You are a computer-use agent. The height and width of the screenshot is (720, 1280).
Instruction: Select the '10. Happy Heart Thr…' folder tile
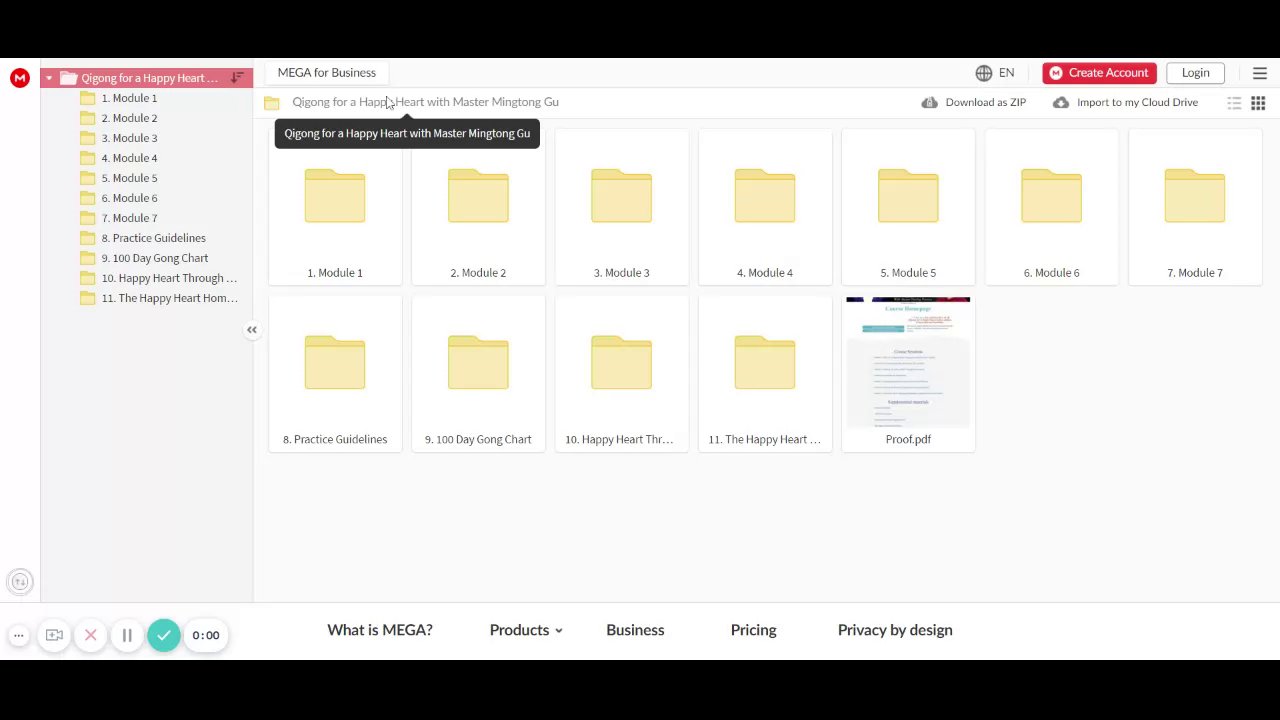pos(622,374)
